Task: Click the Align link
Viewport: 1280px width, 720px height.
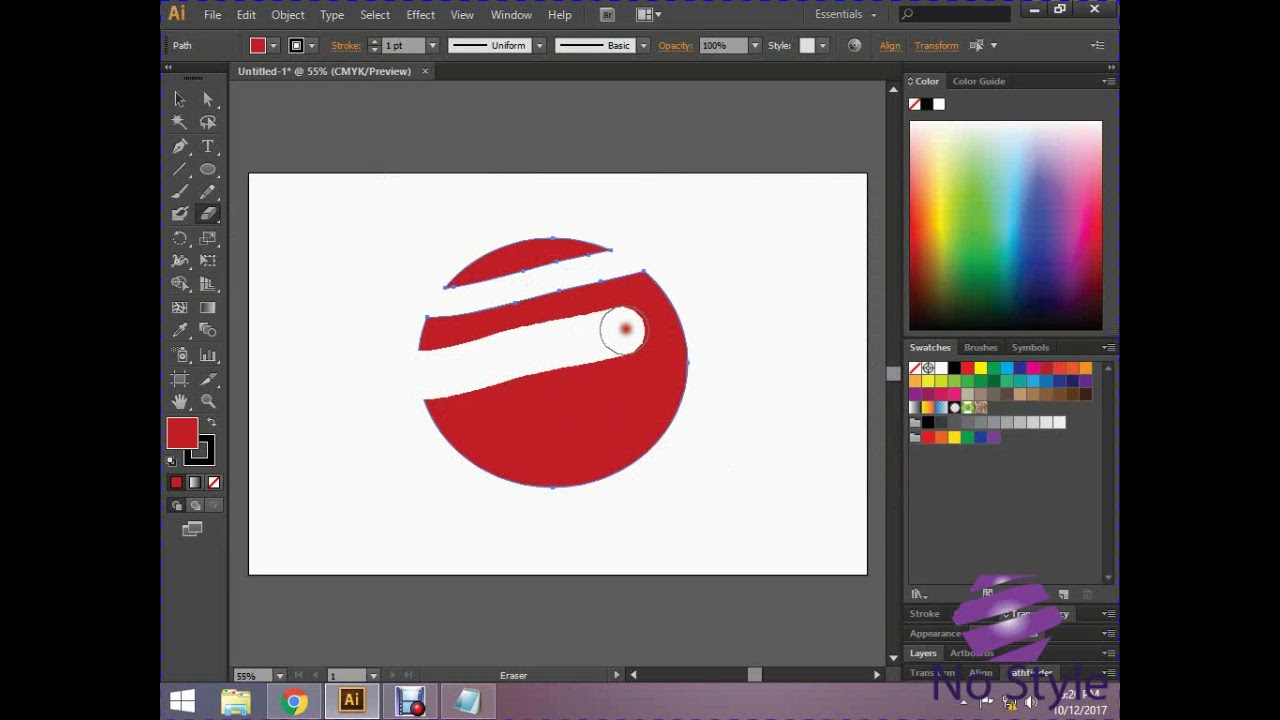Action: [x=890, y=46]
